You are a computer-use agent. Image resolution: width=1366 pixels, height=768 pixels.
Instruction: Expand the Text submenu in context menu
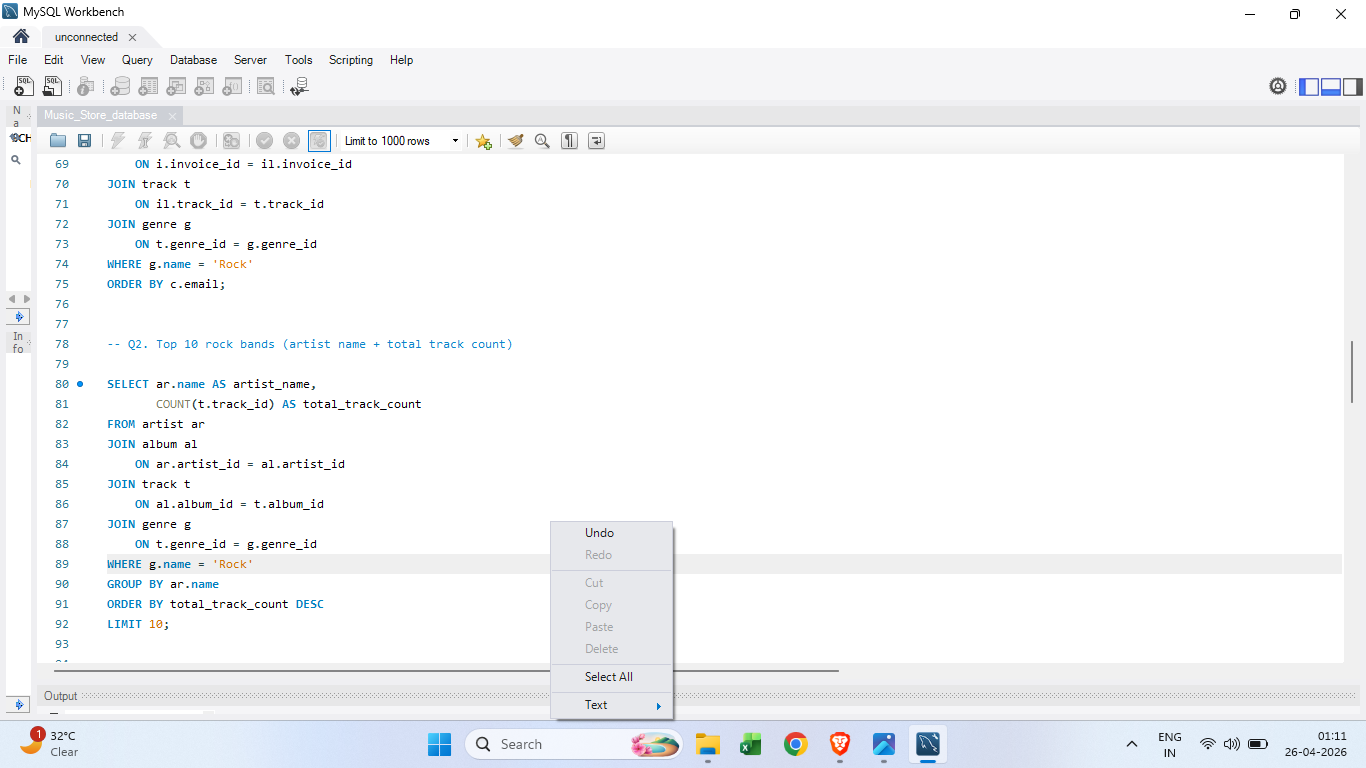[612, 705]
